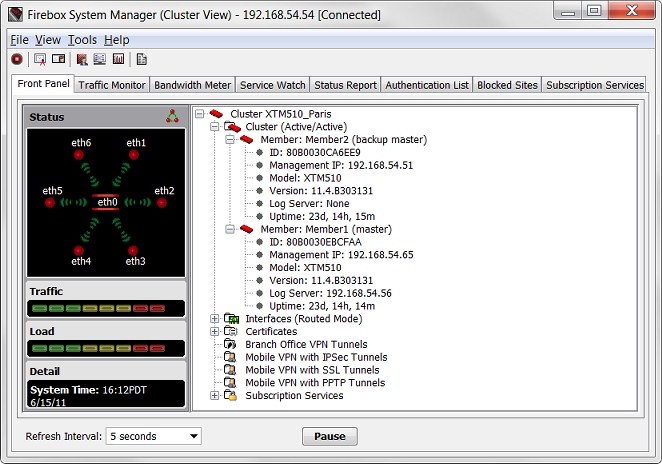Screen dimensions: 662x464
Task: Click the certificate ribbon toolbar icon
Action: (40, 60)
